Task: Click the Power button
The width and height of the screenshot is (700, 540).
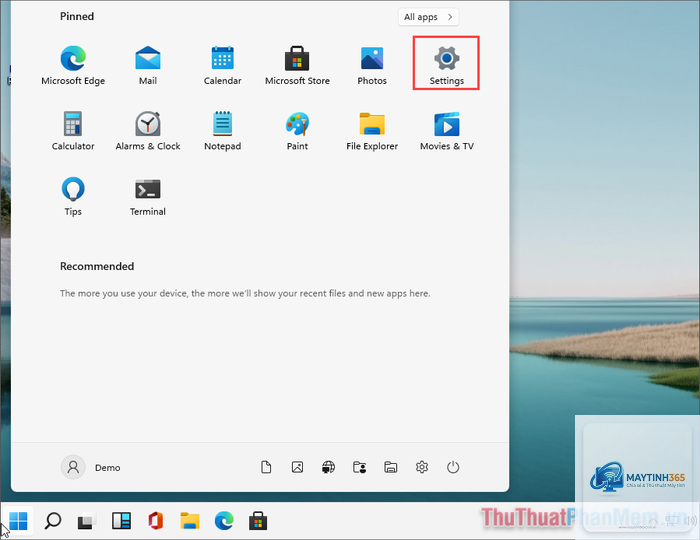Action: tap(453, 467)
